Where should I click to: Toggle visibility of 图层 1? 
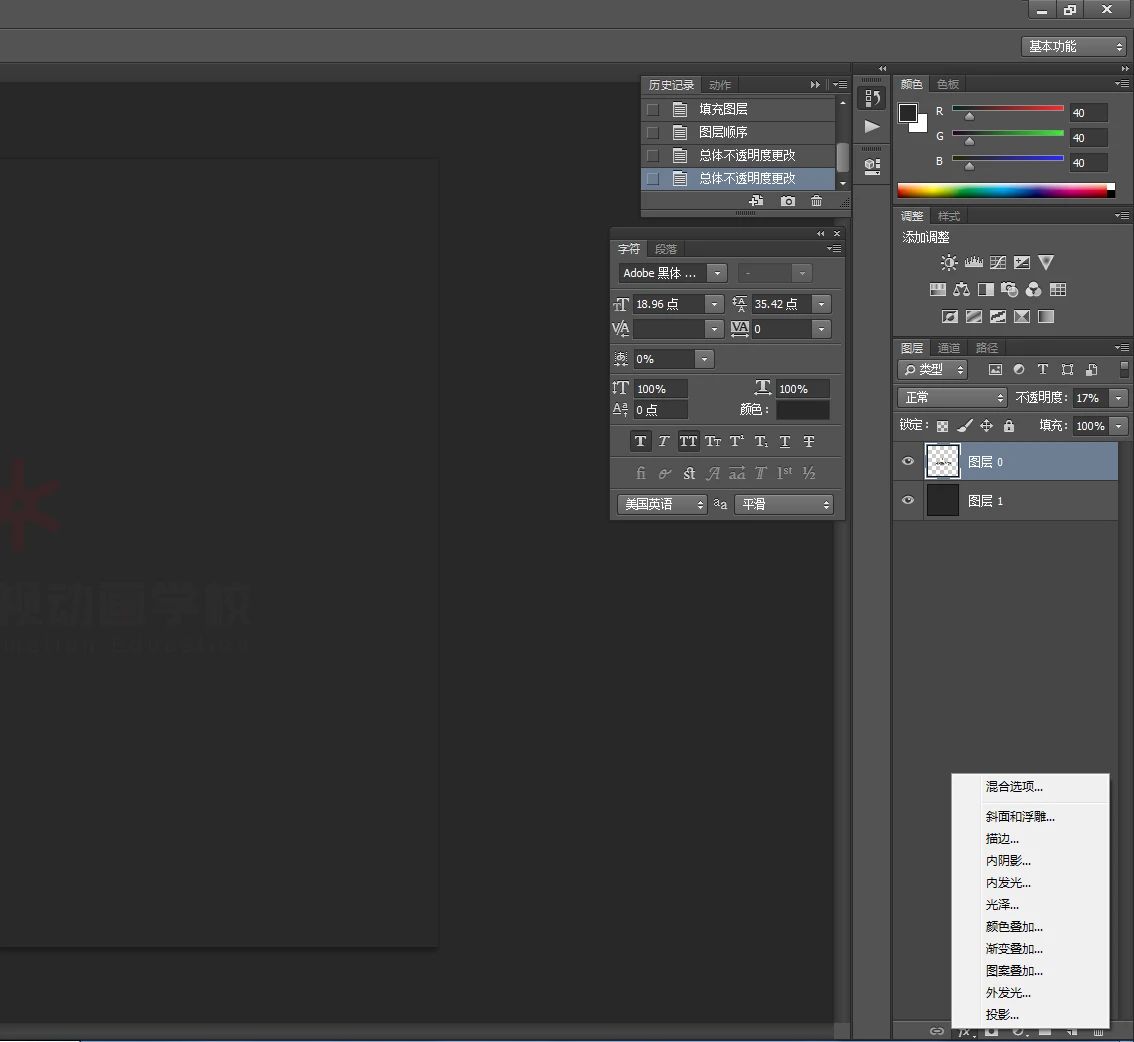(908, 501)
